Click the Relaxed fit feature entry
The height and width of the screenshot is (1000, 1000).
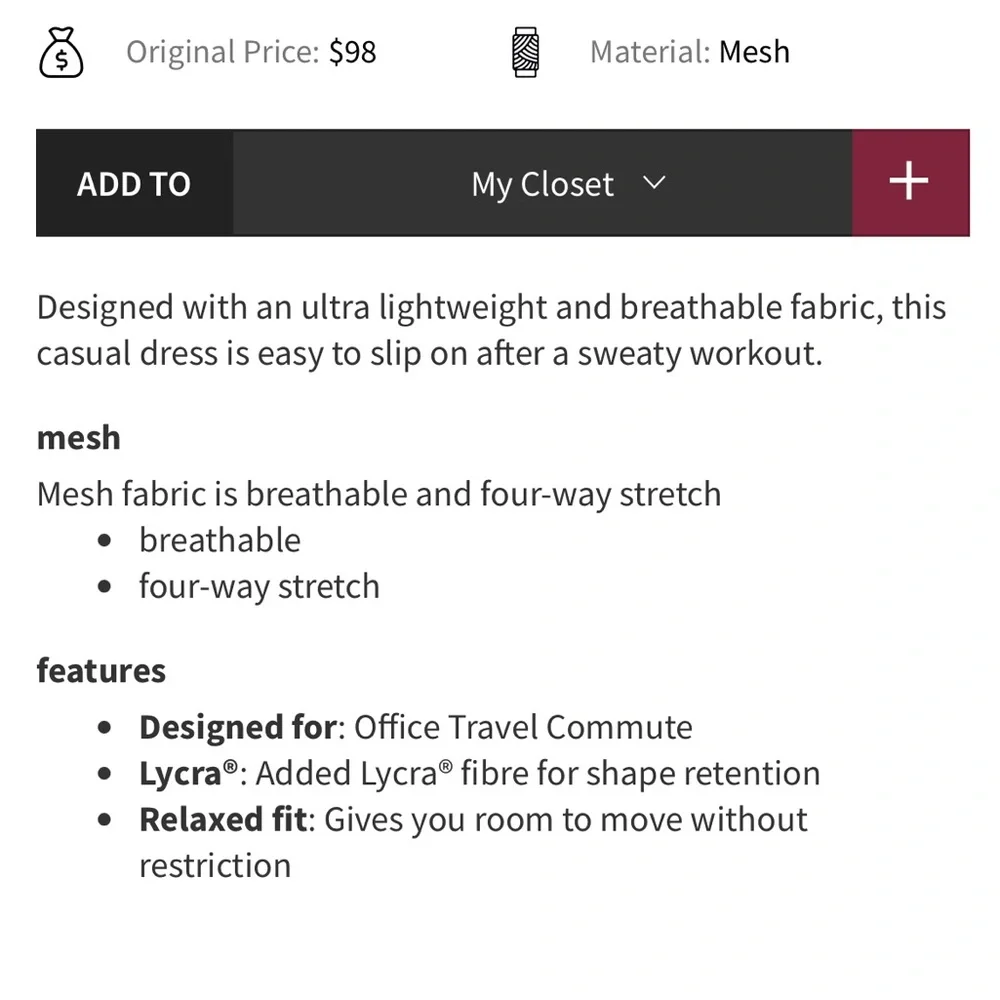(473, 842)
